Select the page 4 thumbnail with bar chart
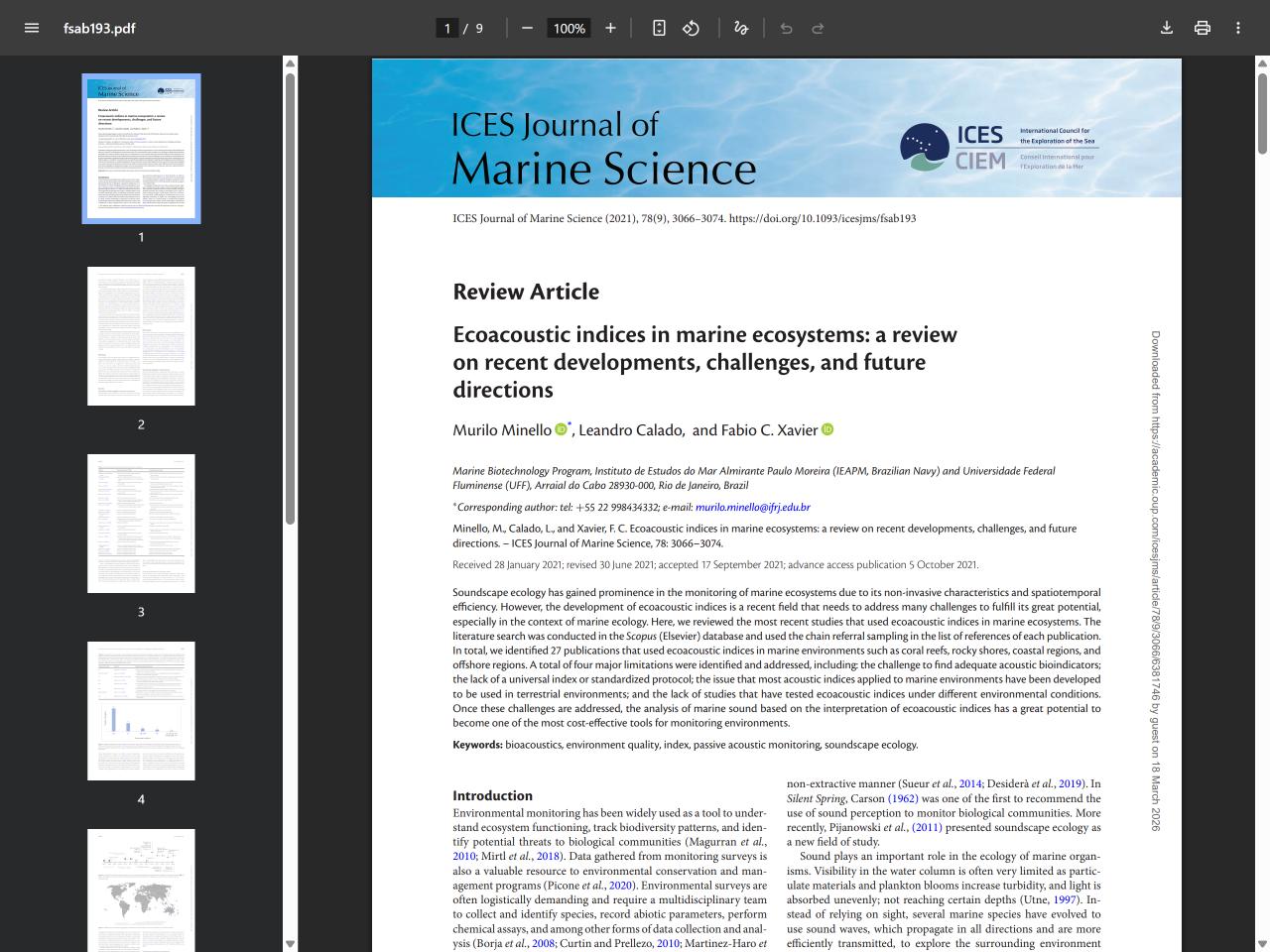This screenshot has width=1270, height=952. coord(141,710)
